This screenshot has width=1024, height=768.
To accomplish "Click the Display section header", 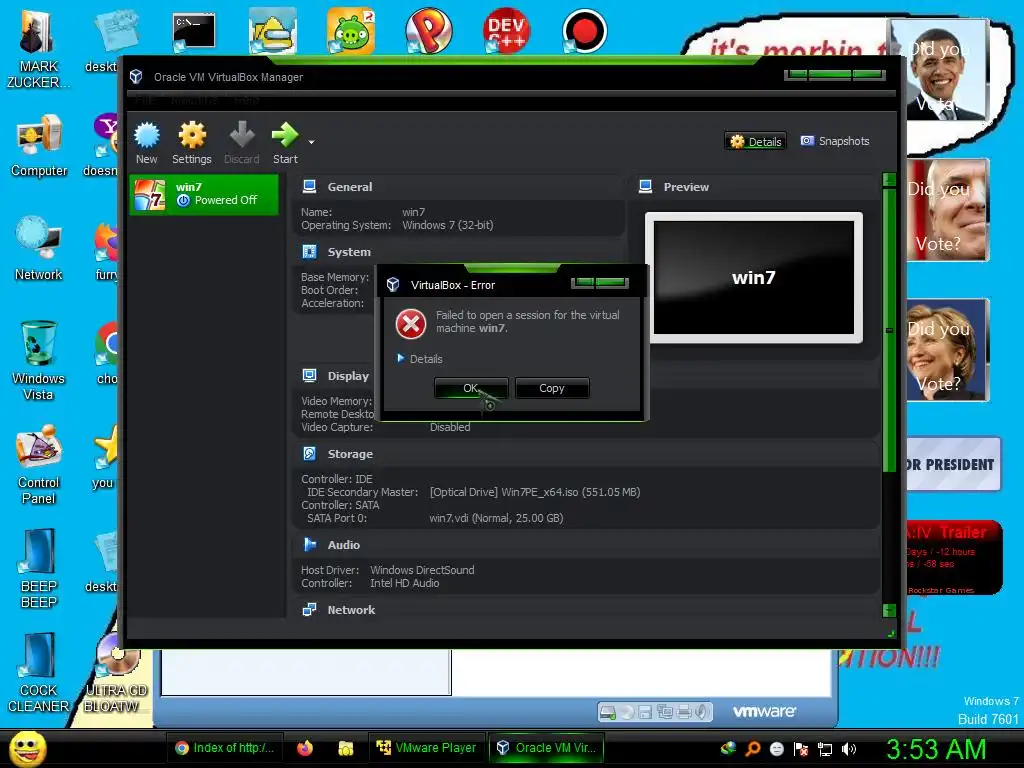I will point(348,376).
